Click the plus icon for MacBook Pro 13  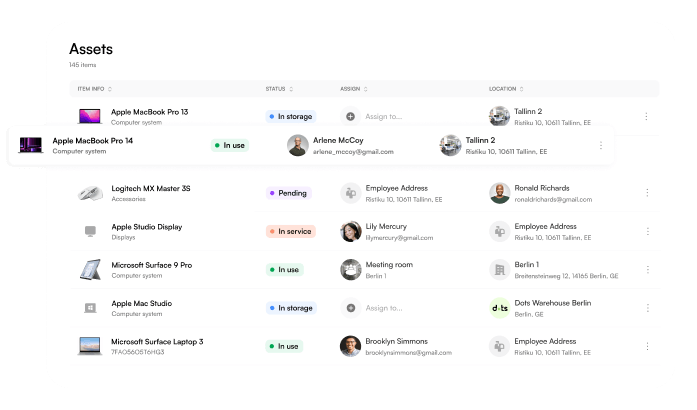[x=350, y=117]
